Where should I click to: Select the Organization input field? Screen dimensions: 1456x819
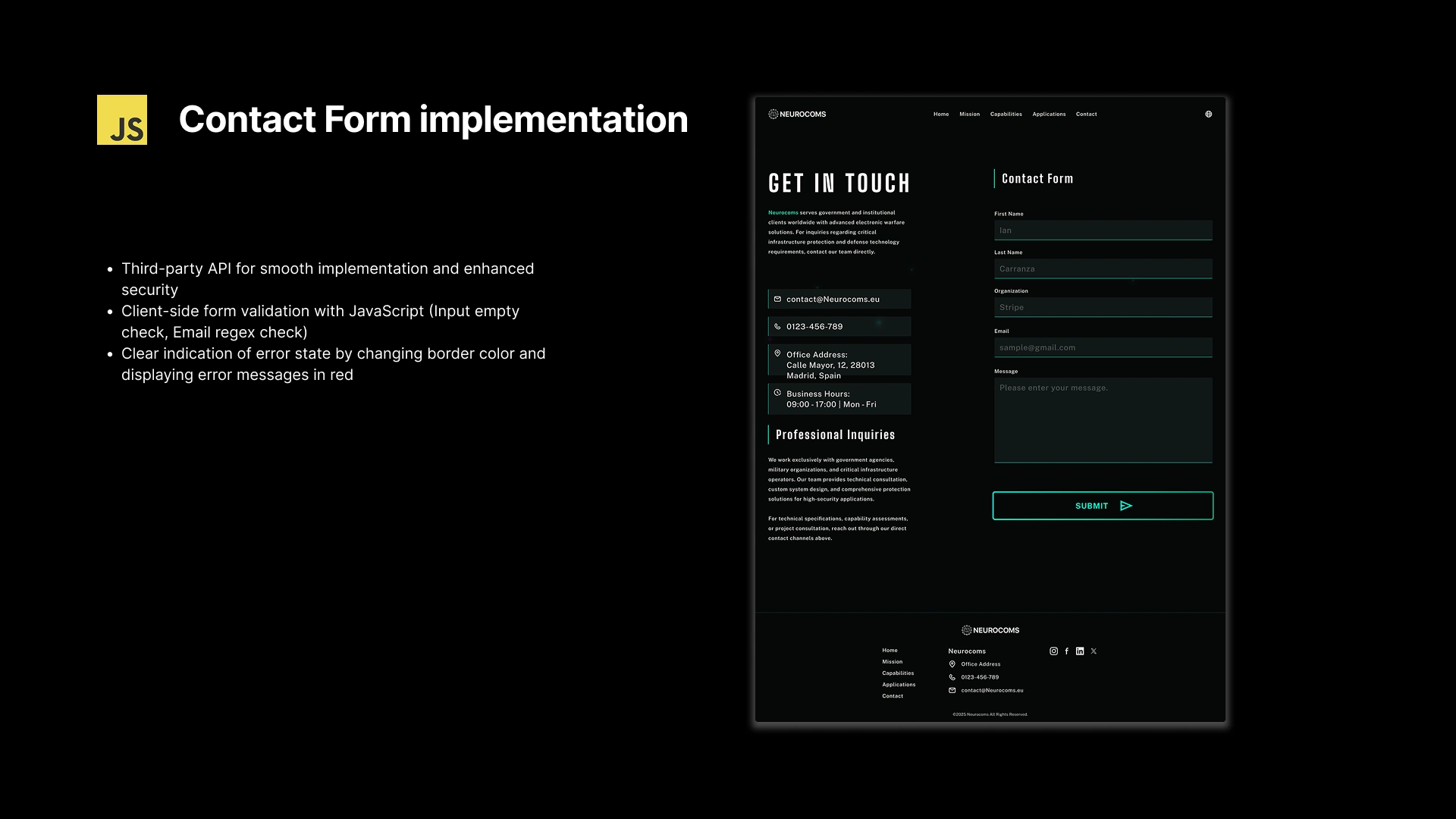tap(1103, 308)
